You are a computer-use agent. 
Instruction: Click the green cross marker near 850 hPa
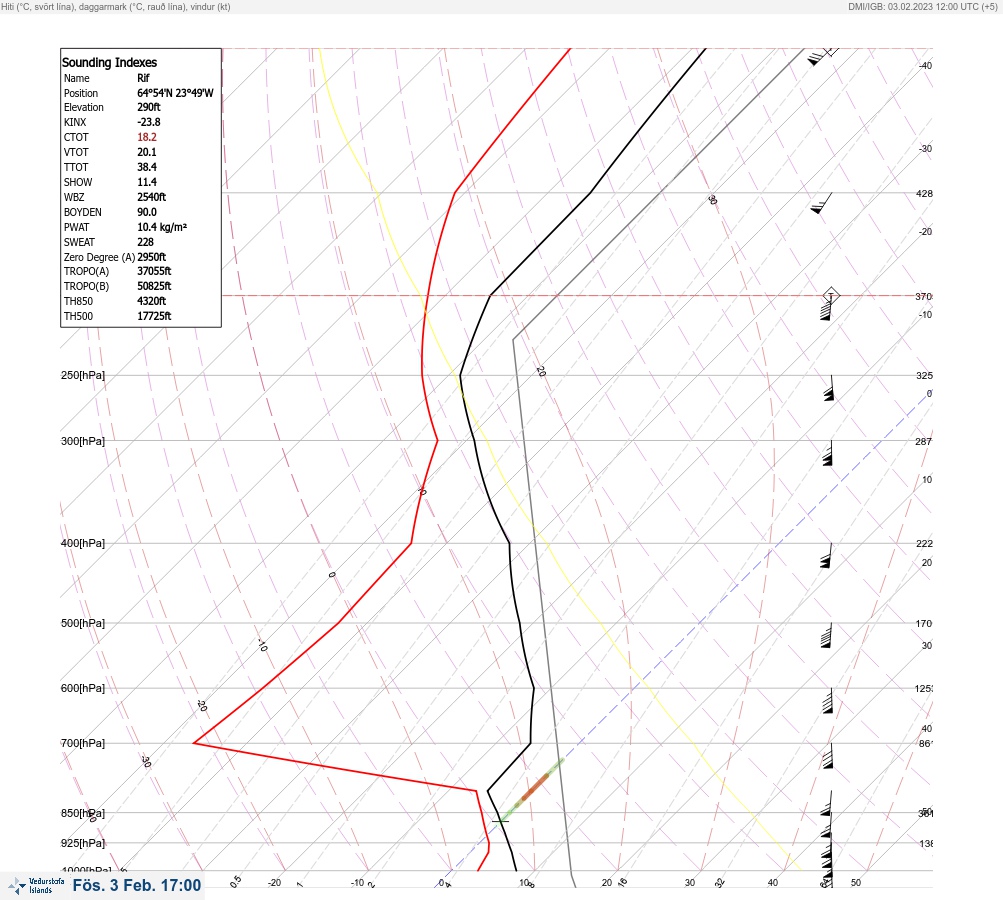coord(500,821)
